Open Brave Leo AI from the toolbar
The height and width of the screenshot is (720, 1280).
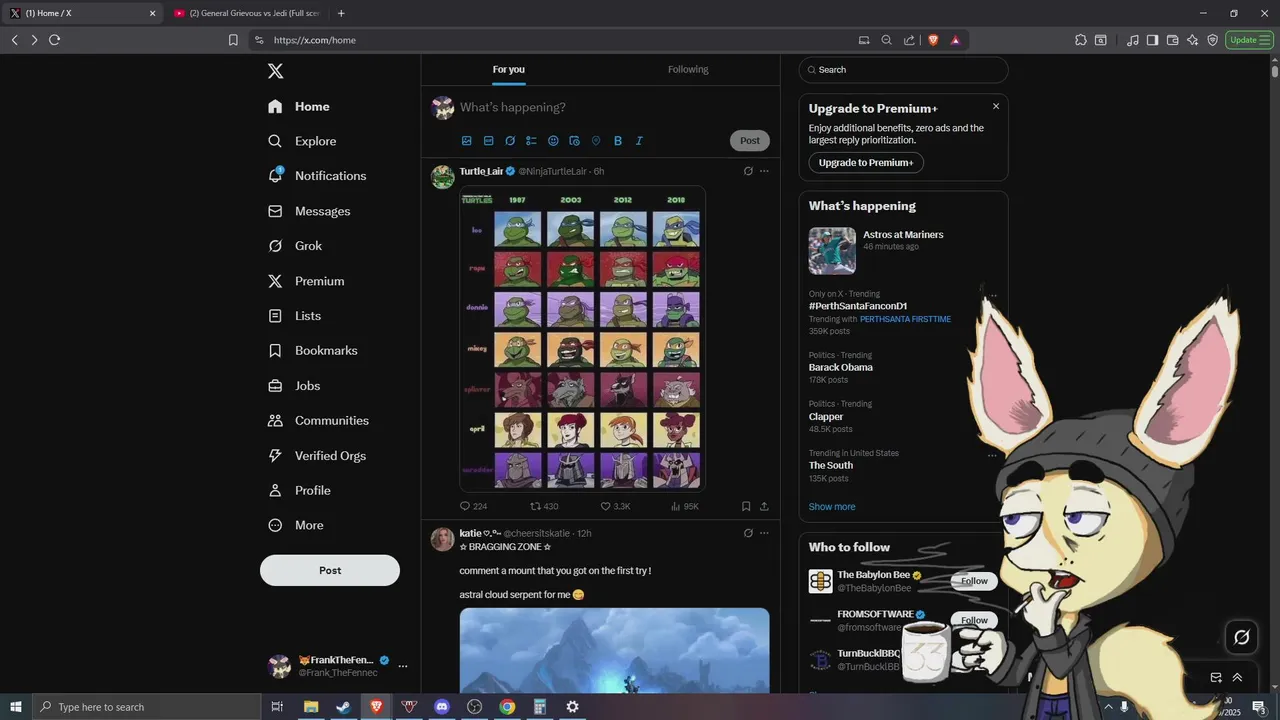pyautogui.click(x=1192, y=40)
